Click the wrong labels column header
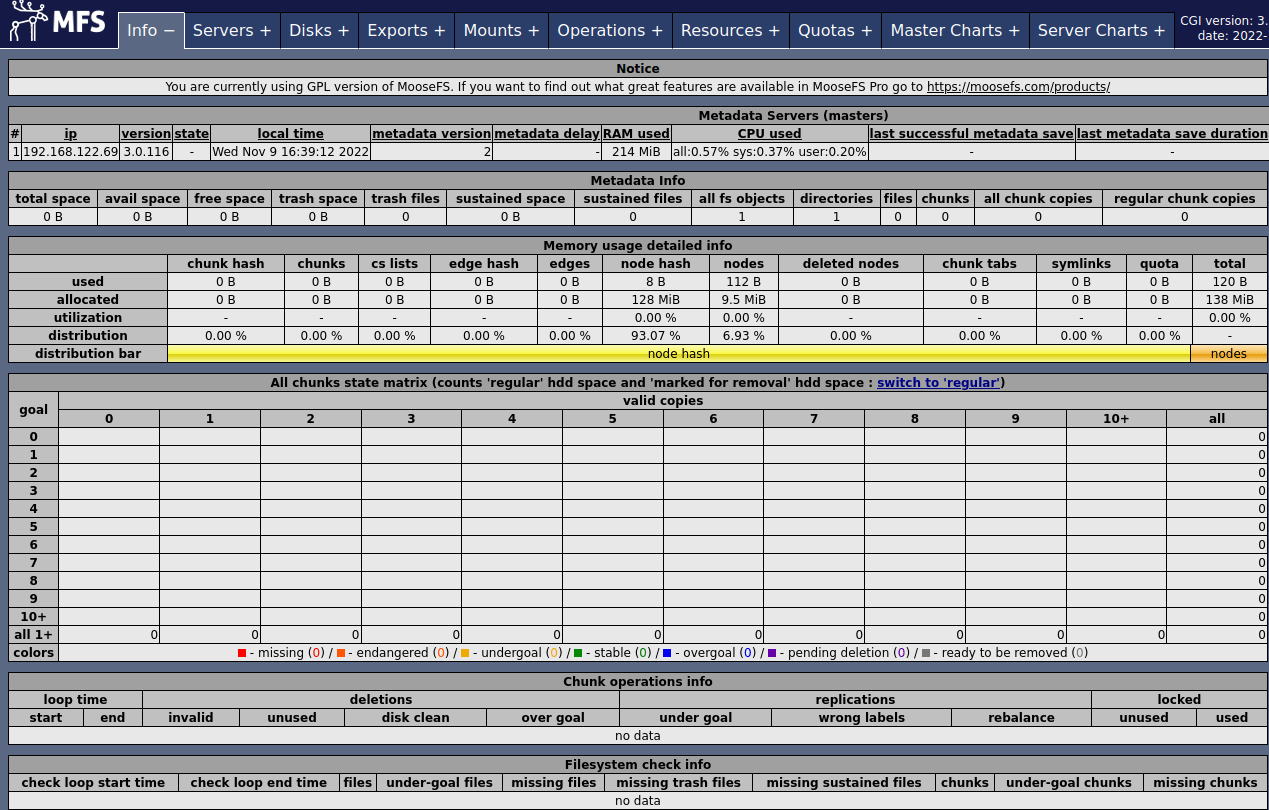 point(861,718)
